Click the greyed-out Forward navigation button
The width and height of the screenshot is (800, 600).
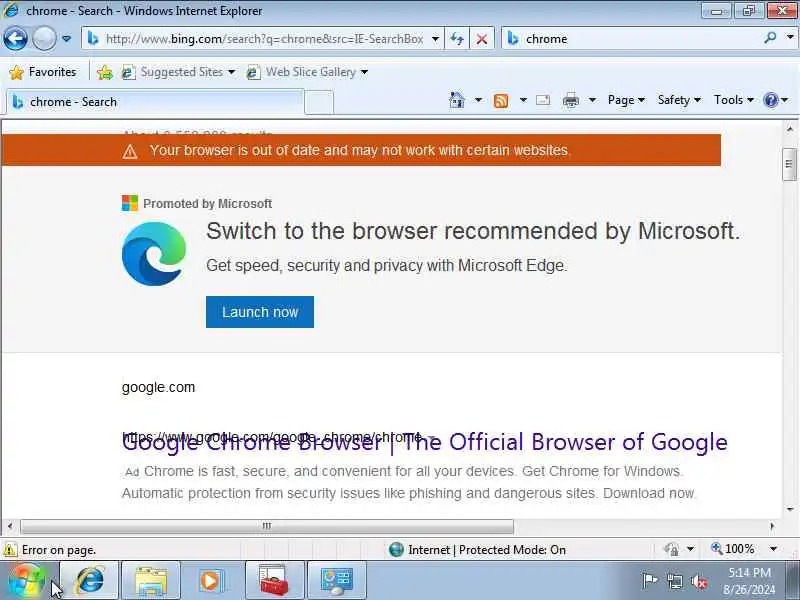[x=44, y=38]
